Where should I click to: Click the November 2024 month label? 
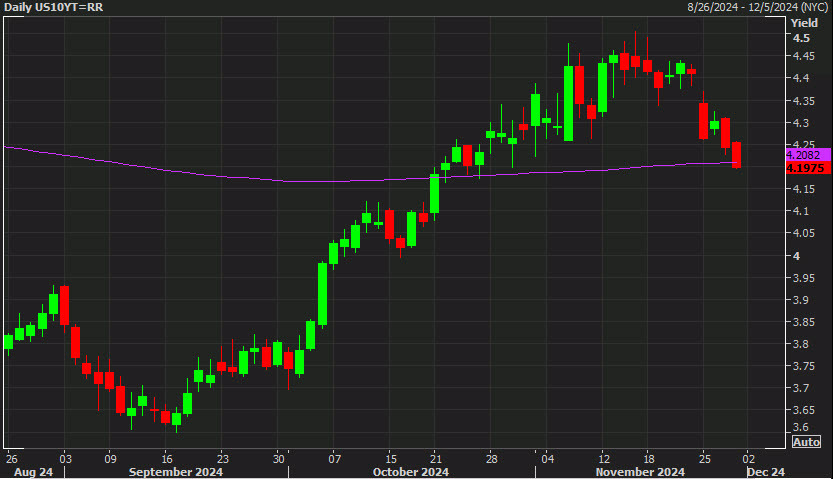pos(640,472)
